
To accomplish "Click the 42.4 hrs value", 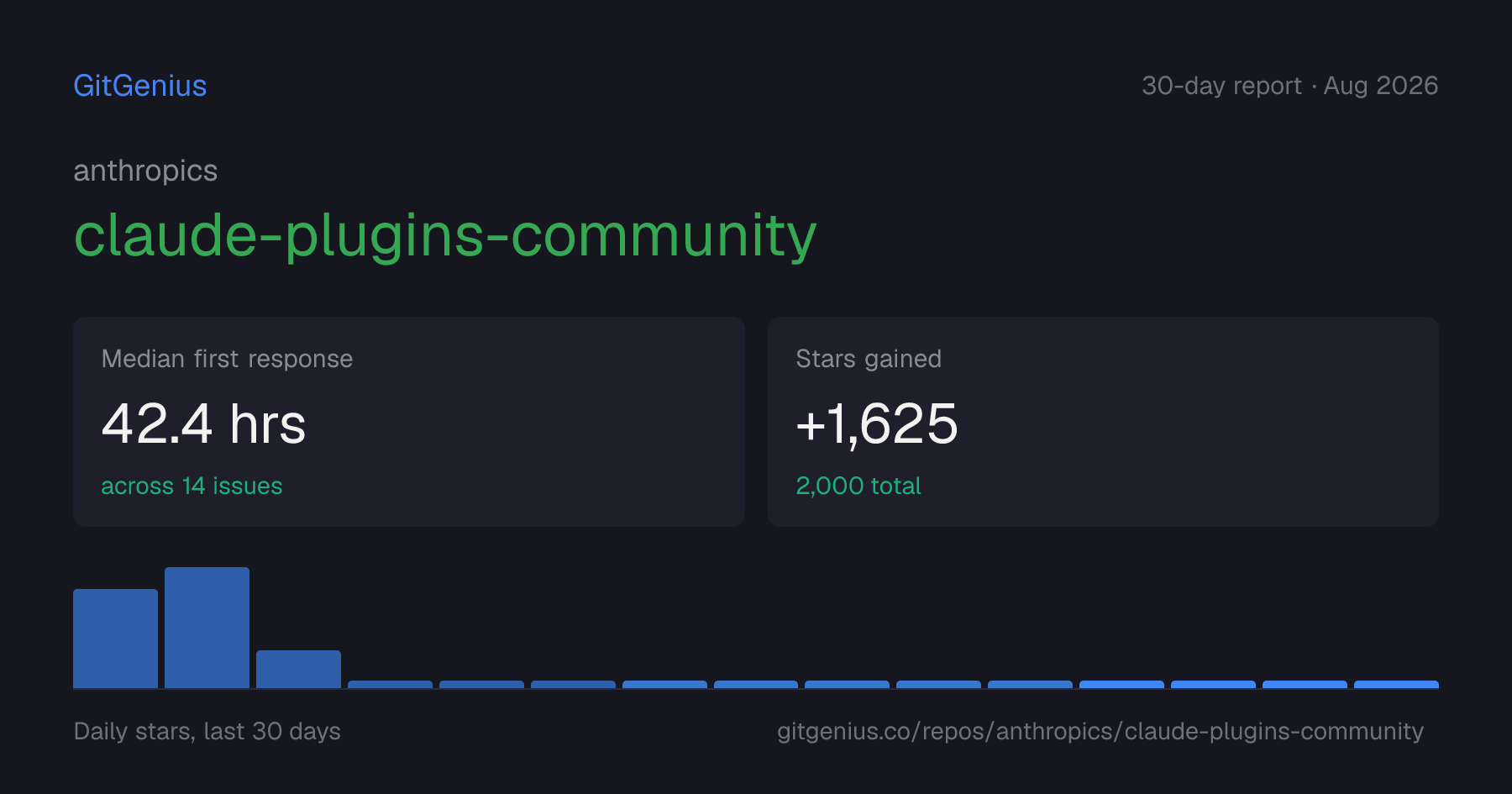I will coord(203,423).
